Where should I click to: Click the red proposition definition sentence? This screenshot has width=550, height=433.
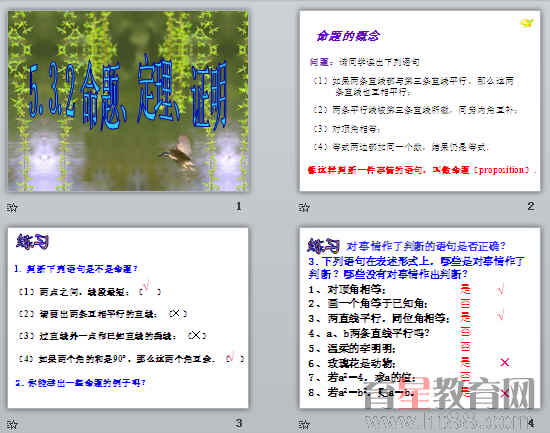coord(421,170)
